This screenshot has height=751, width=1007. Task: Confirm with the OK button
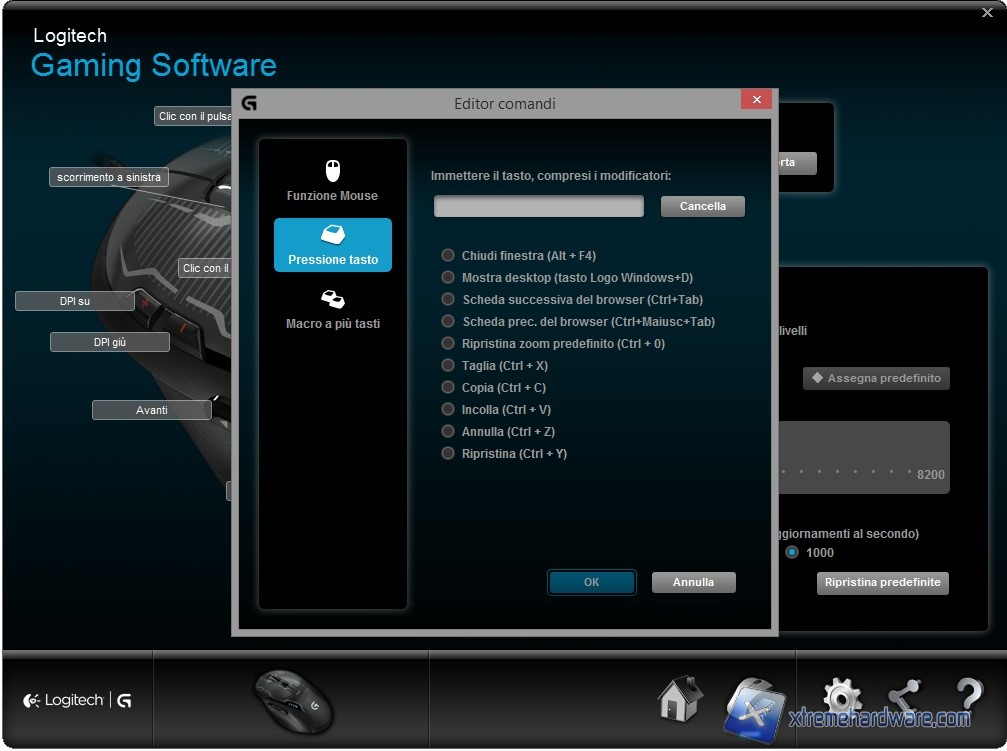pos(591,582)
